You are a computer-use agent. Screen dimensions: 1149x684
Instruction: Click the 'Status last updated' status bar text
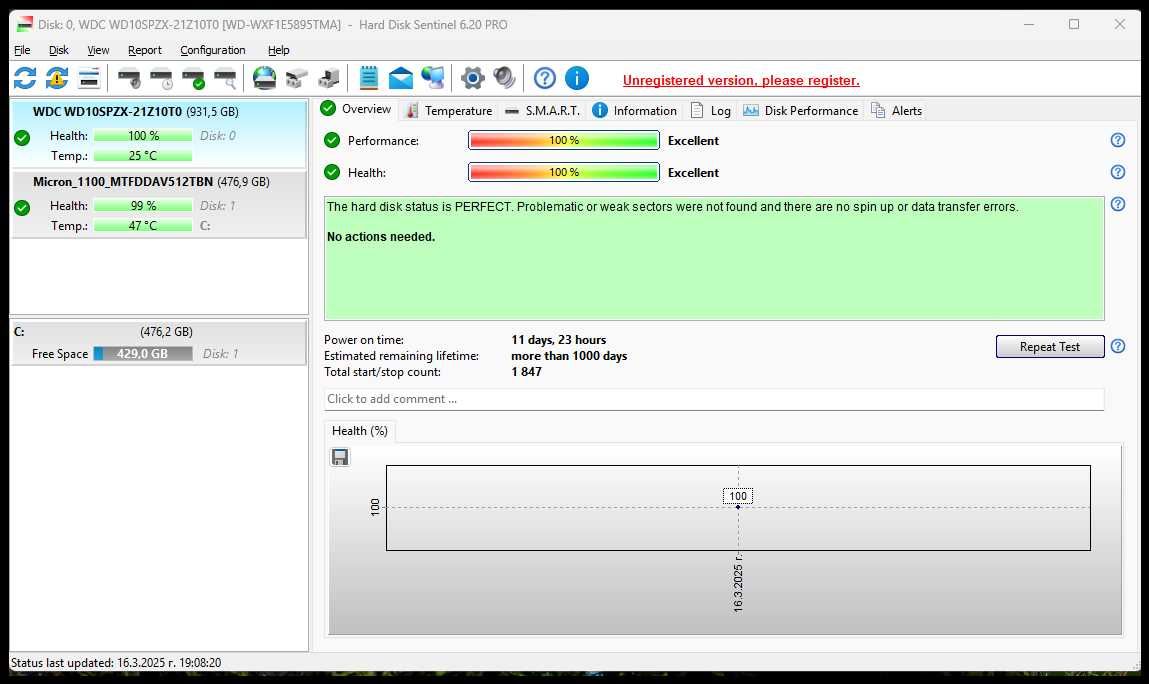pyautogui.click(x=116, y=663)
